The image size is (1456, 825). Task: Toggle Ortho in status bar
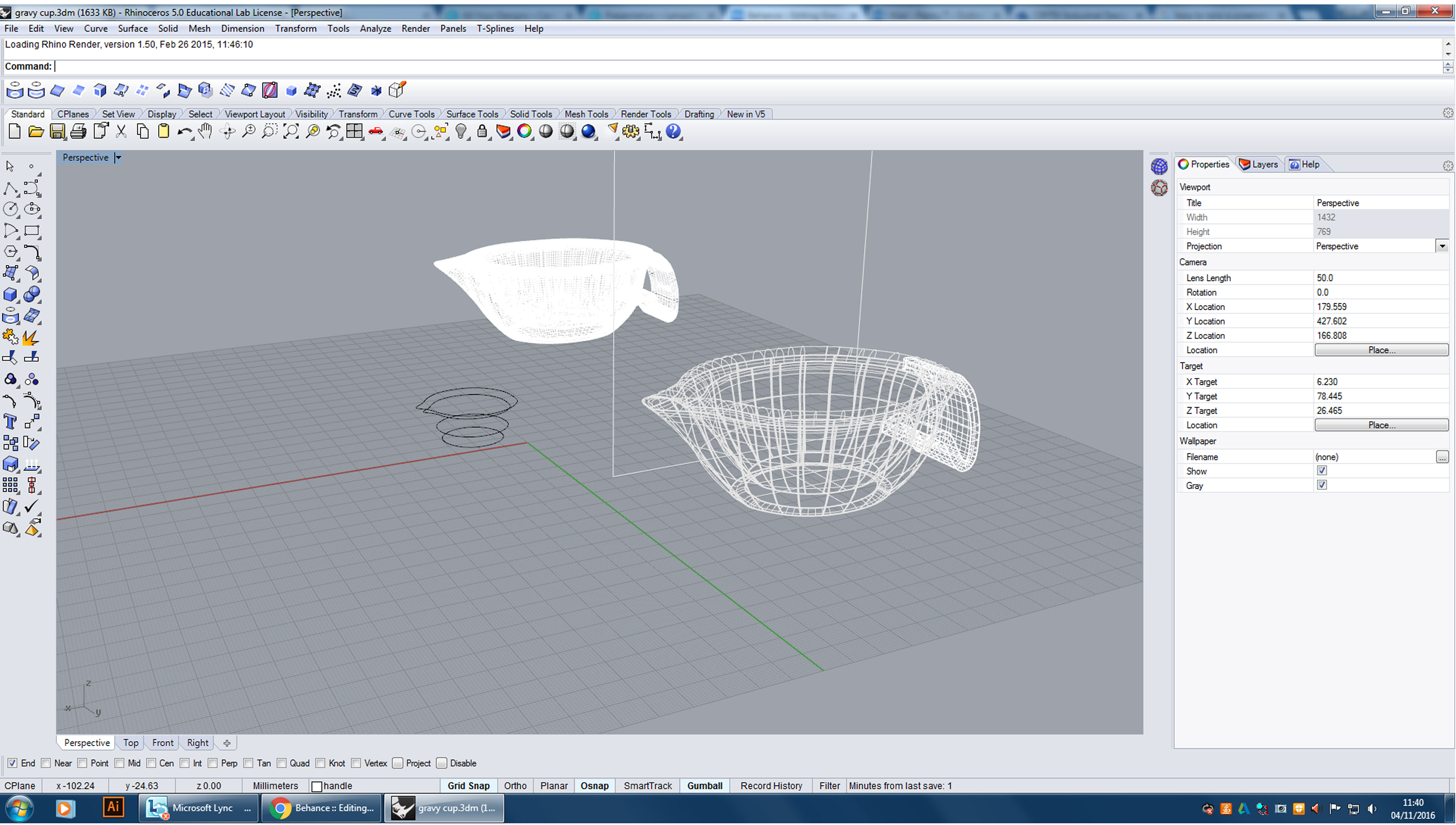point(515,786)
